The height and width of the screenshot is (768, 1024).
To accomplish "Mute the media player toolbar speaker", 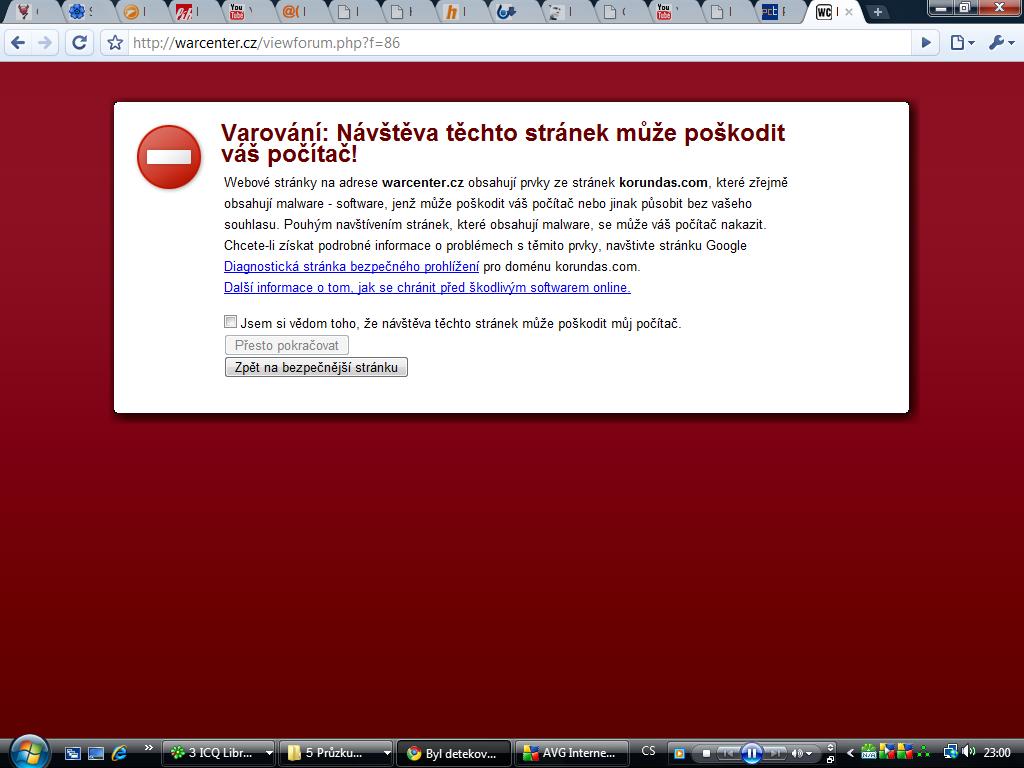I will pyautogui.click(x=797, y=754).
